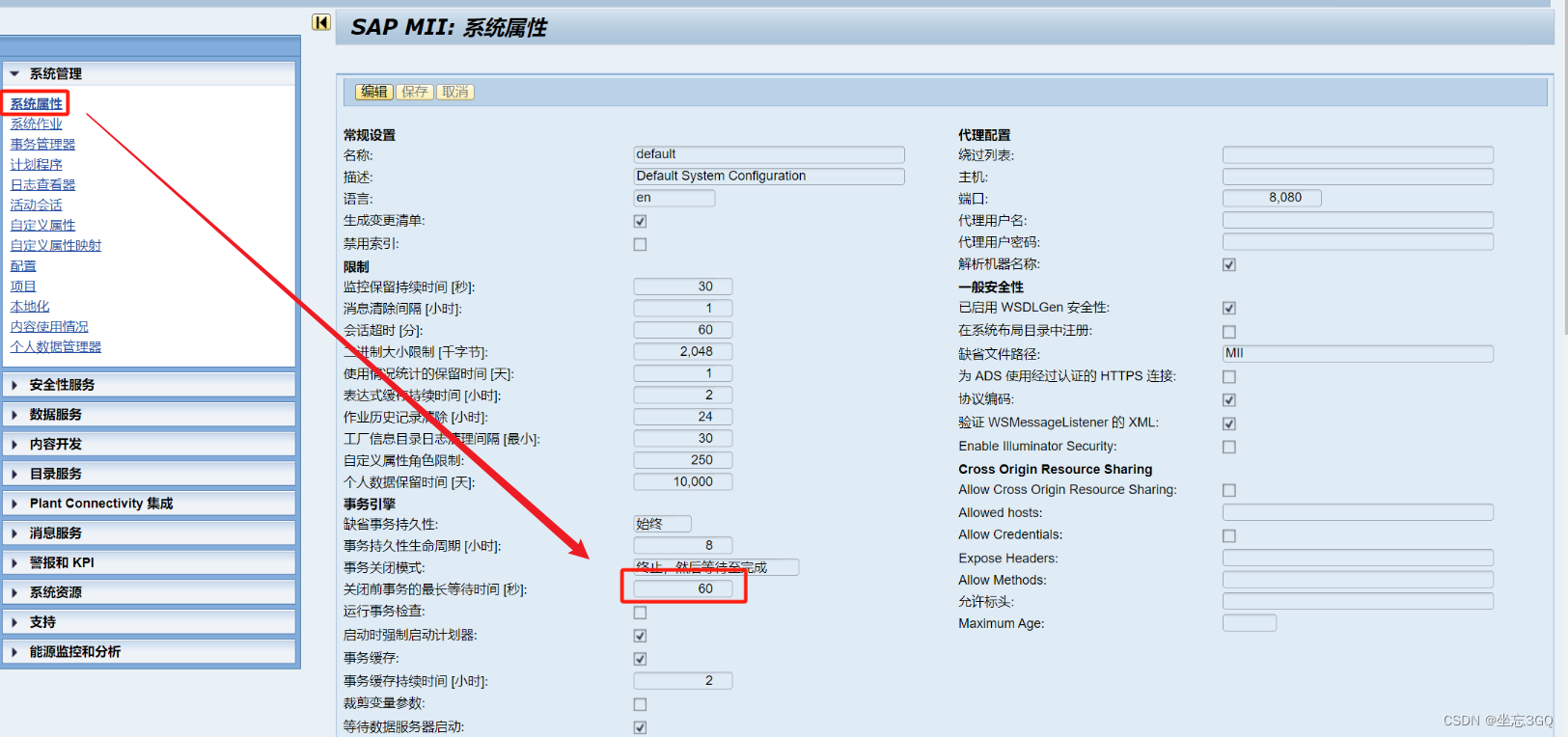Toggle the 事务缓存 checkbox
This screenshot has width=1568, height=737.
coord(640,659)
